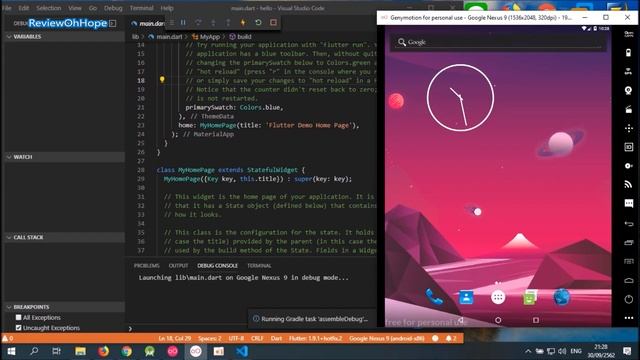Open the File menu
640x360 pixels.
click(7, 8)
